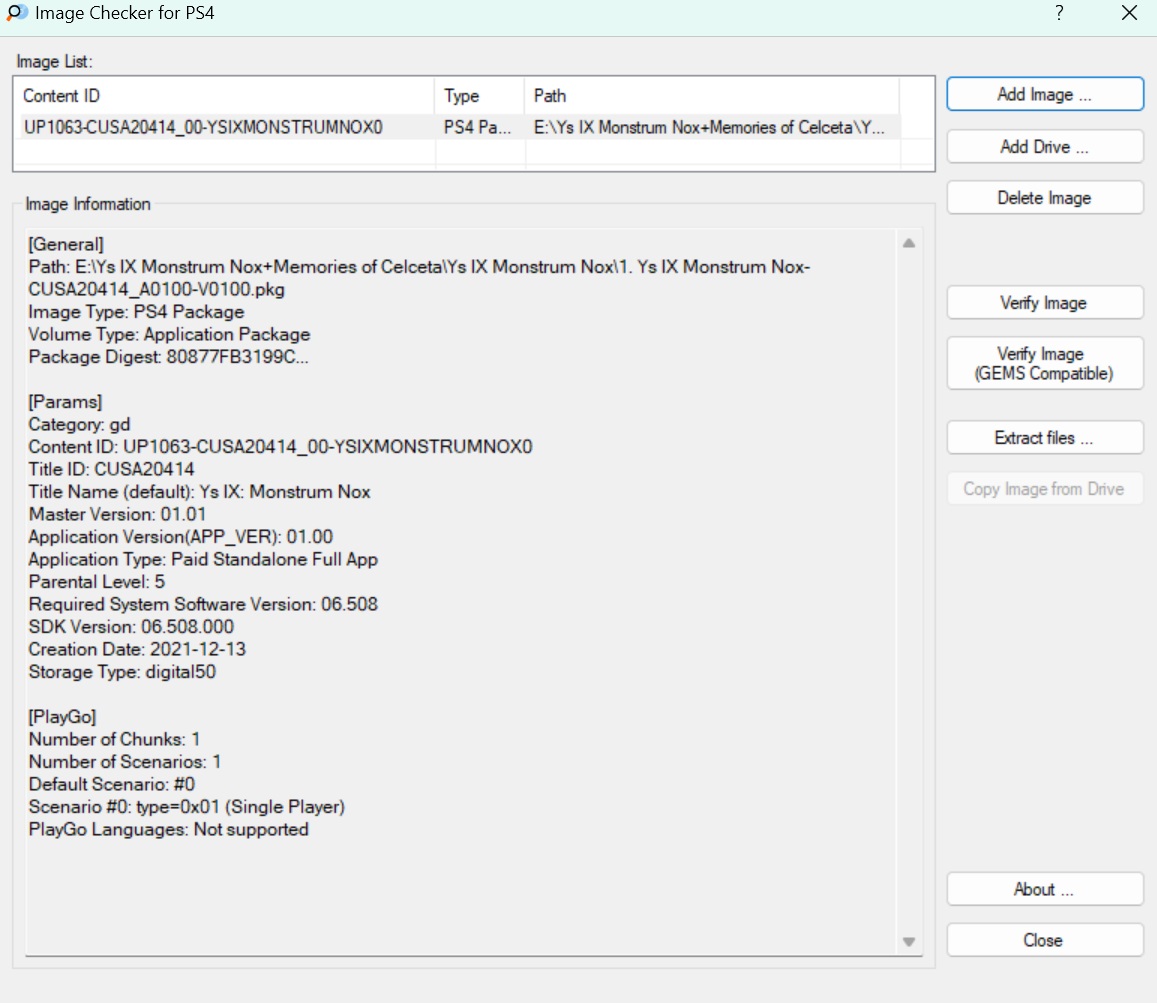This screenshot has height=1003, width=1157.
Task: Click the Path column header
Action: pos(710,96)
